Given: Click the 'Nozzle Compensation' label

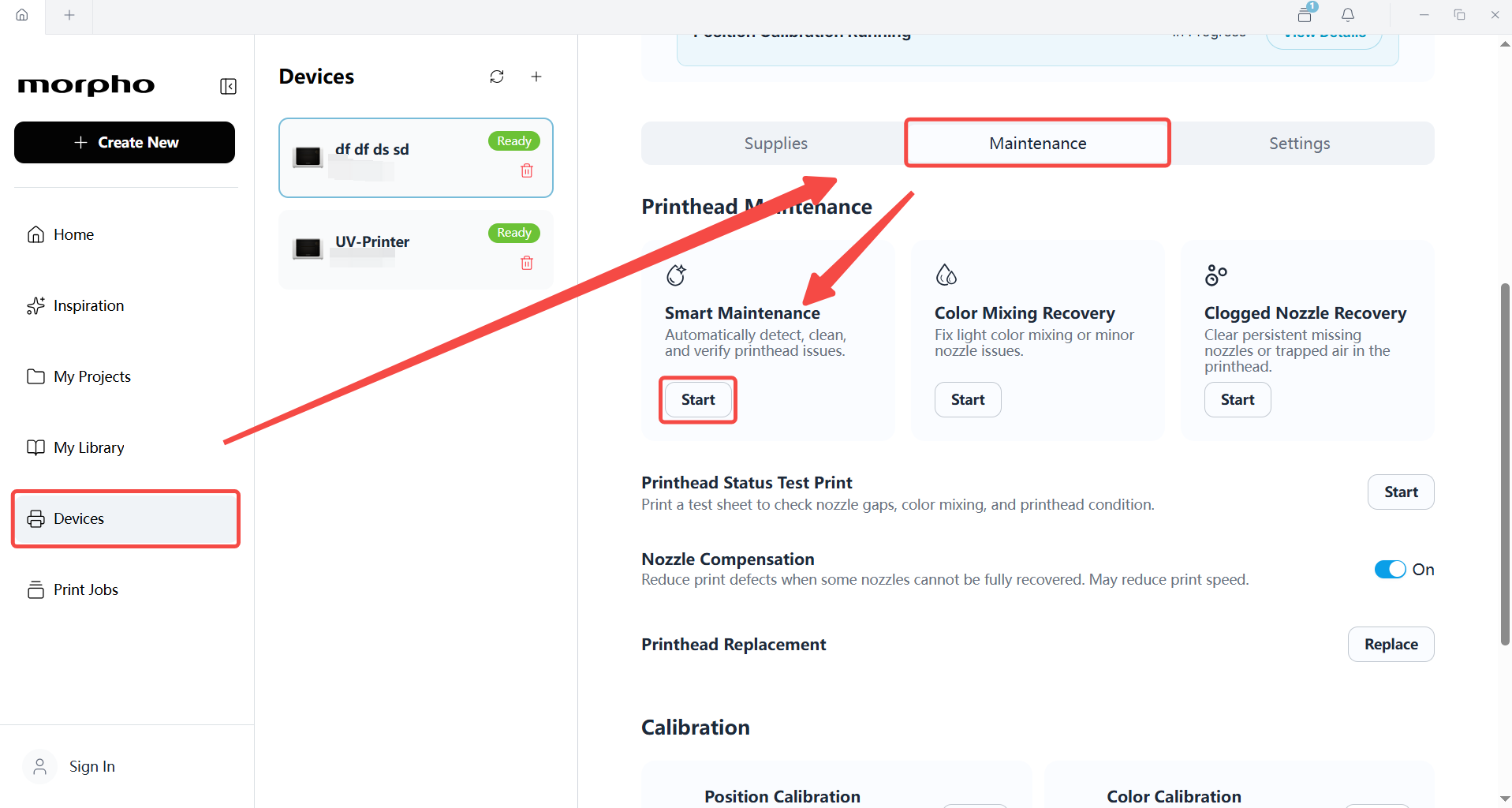Looking at the screenshot, I should [x=728, y=559].
